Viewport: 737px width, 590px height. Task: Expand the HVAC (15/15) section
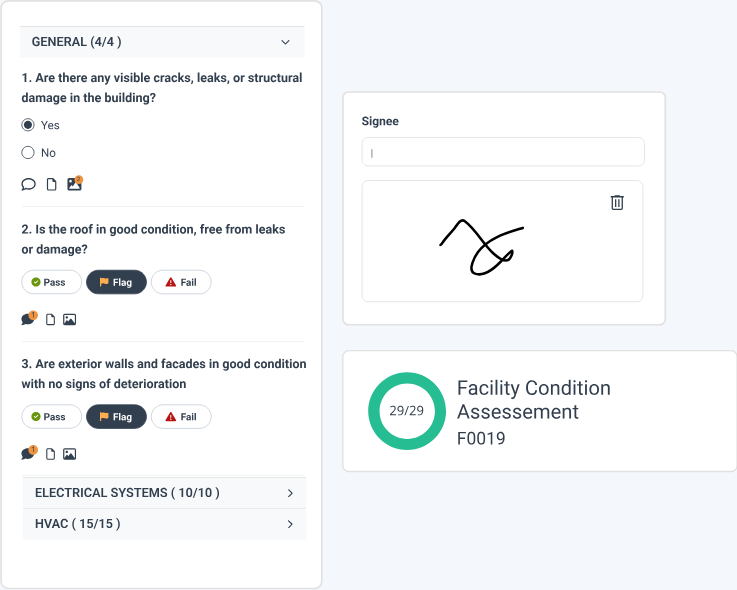click(x=289, y=524)
